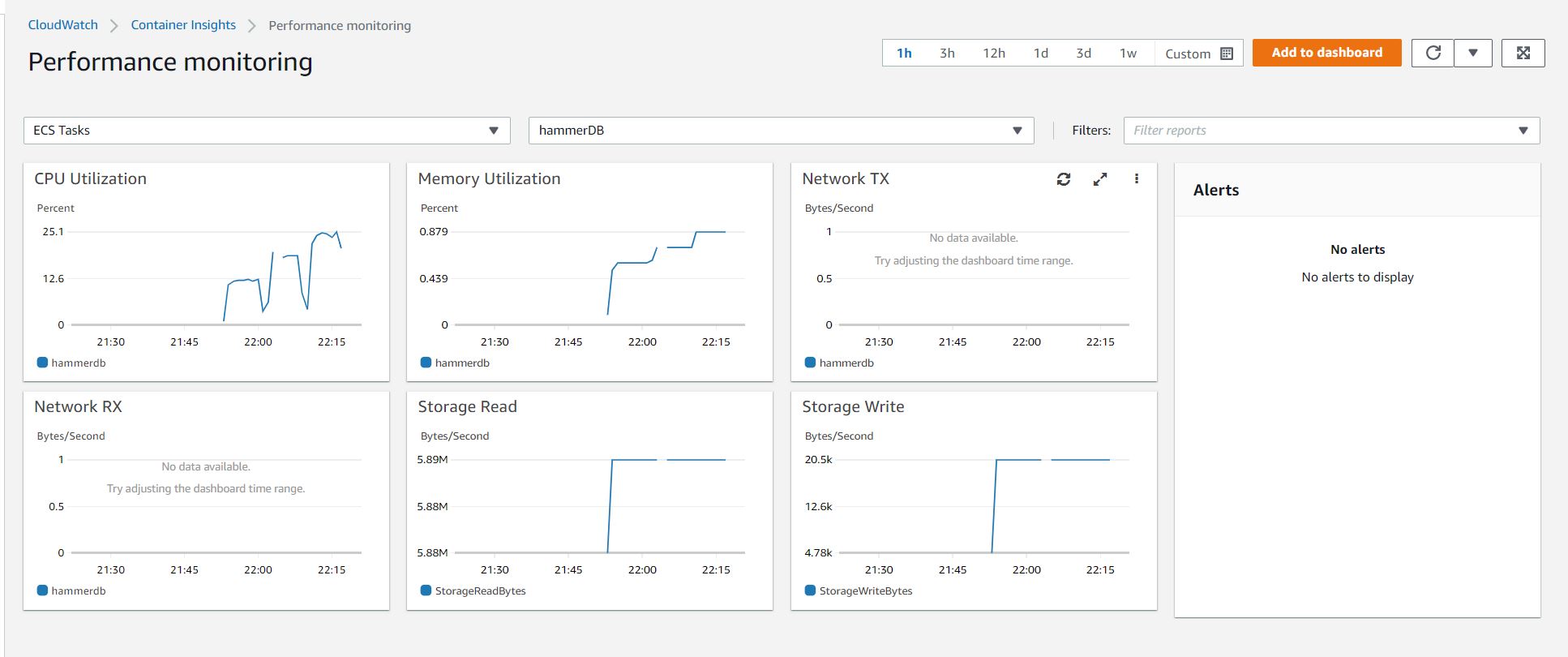Open the refresh interval dropdown arrow
Screen dimensions: 1568x657
coord(1472,54)
